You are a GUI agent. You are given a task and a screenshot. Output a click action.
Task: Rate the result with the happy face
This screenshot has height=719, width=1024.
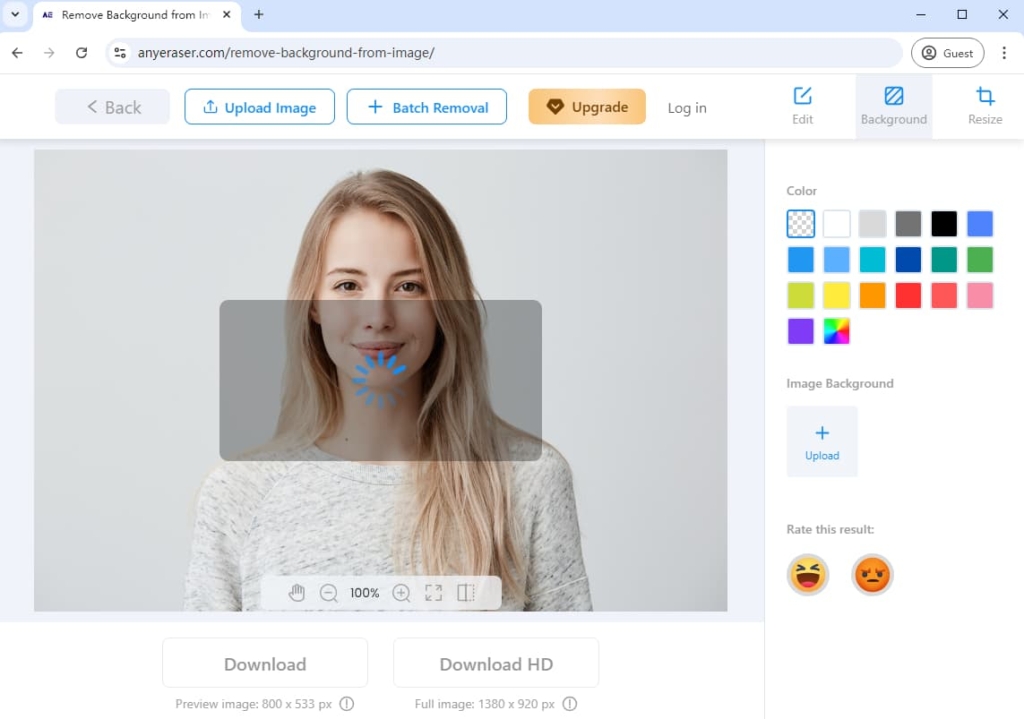[808, 575]
